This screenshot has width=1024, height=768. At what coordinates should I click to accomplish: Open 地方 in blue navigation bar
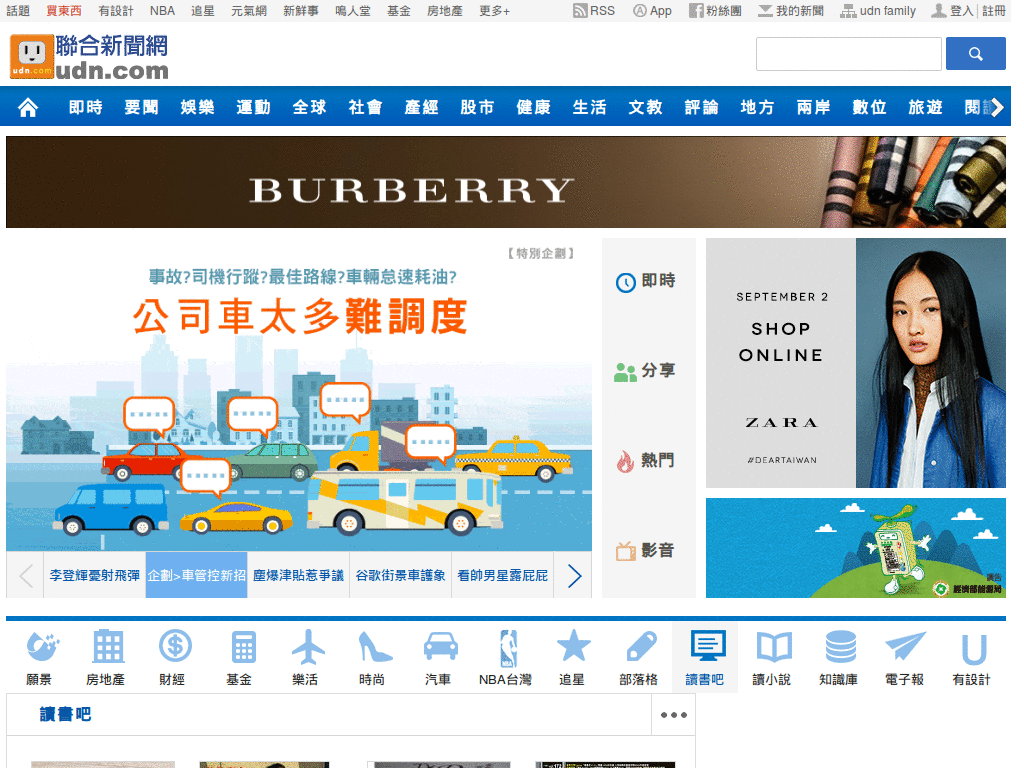click(x=758, y=107)
